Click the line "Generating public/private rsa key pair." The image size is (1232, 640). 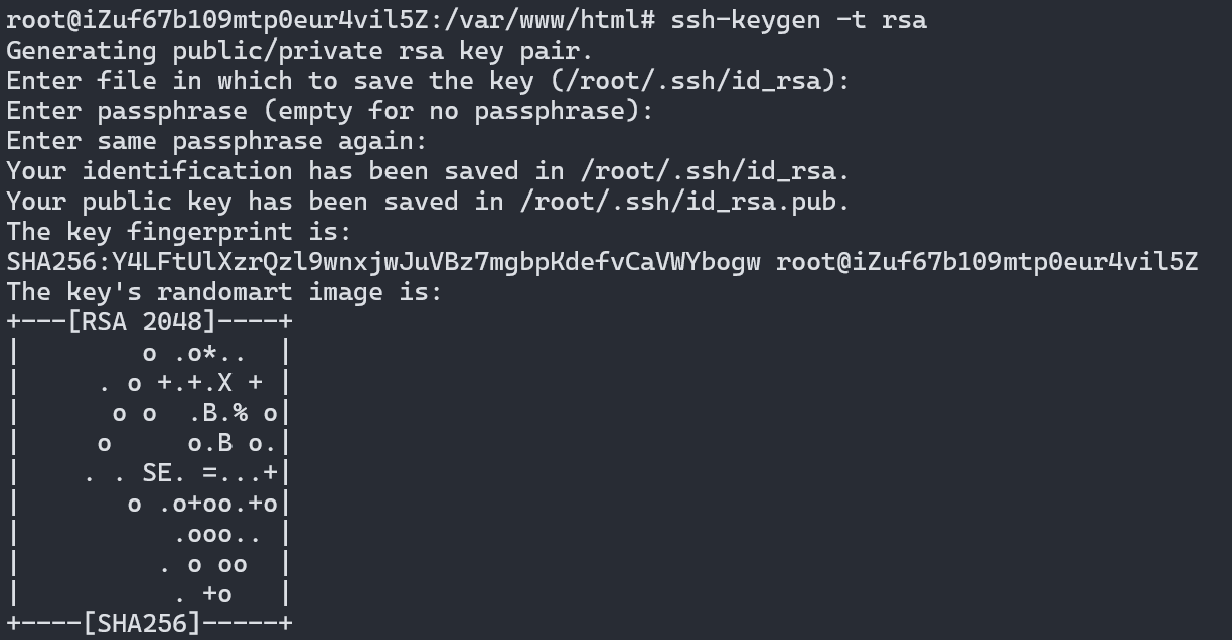pyautogui.click(x=299, y=50)
